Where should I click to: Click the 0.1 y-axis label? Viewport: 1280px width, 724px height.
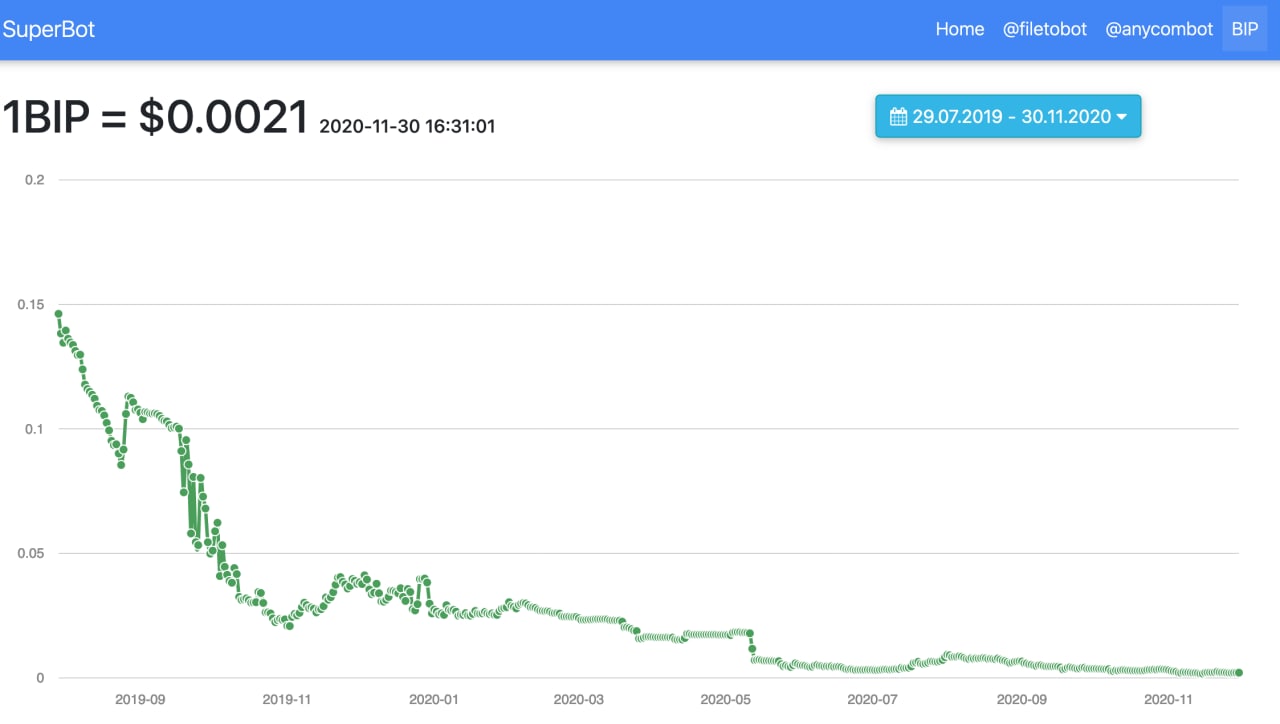35,429
